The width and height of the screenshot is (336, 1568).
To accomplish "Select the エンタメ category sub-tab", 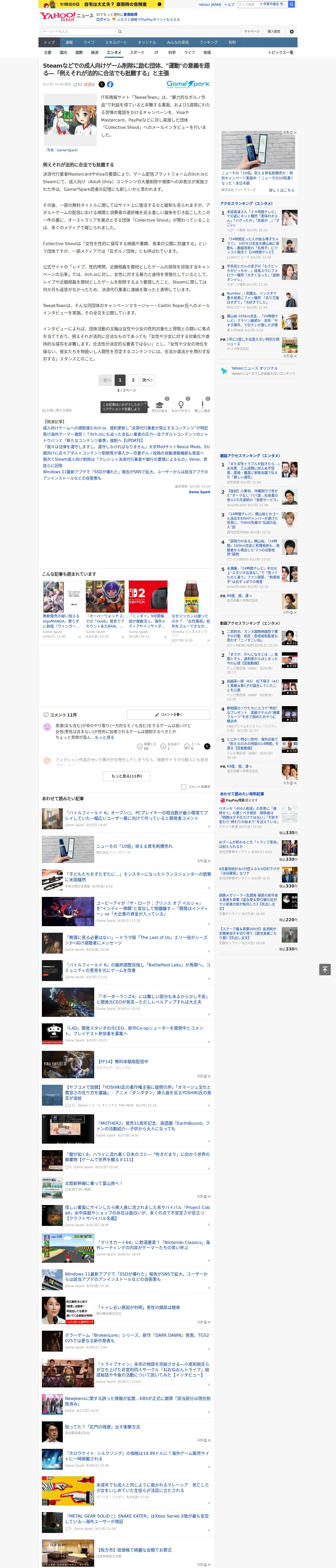I will point(114,52).
